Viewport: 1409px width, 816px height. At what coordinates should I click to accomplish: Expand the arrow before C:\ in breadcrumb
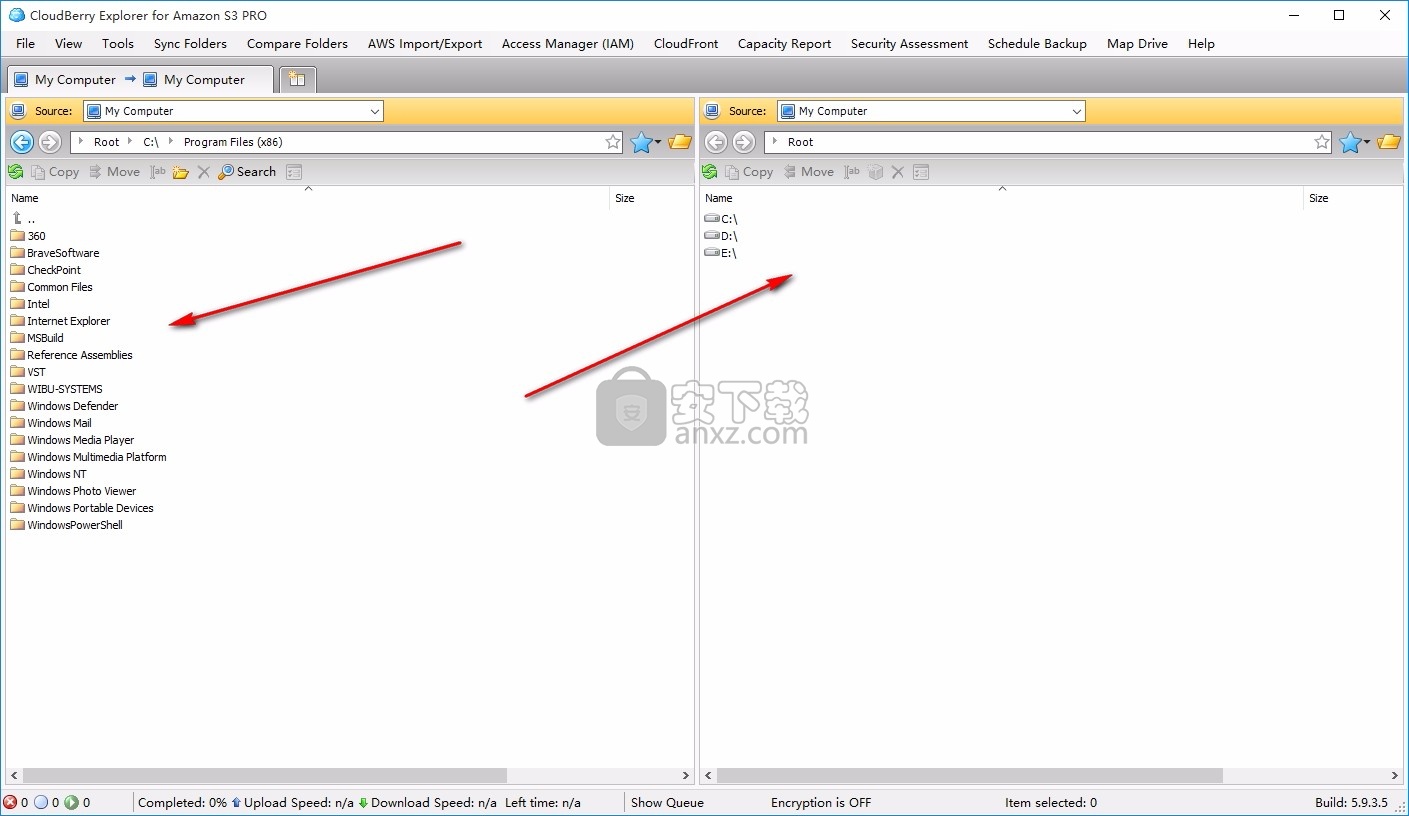(130, 142)
